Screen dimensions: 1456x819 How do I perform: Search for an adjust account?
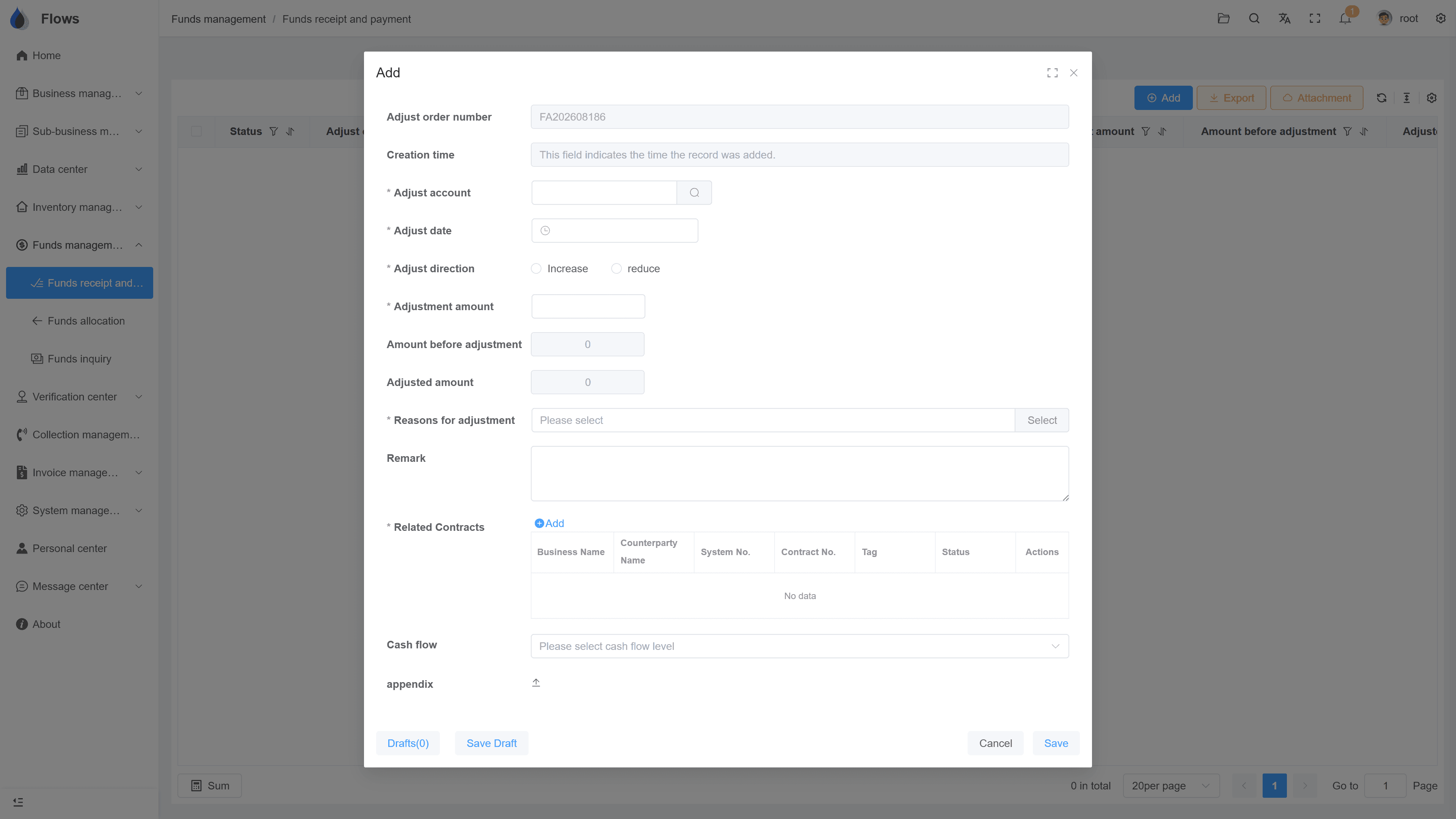[x=694, y=193]
